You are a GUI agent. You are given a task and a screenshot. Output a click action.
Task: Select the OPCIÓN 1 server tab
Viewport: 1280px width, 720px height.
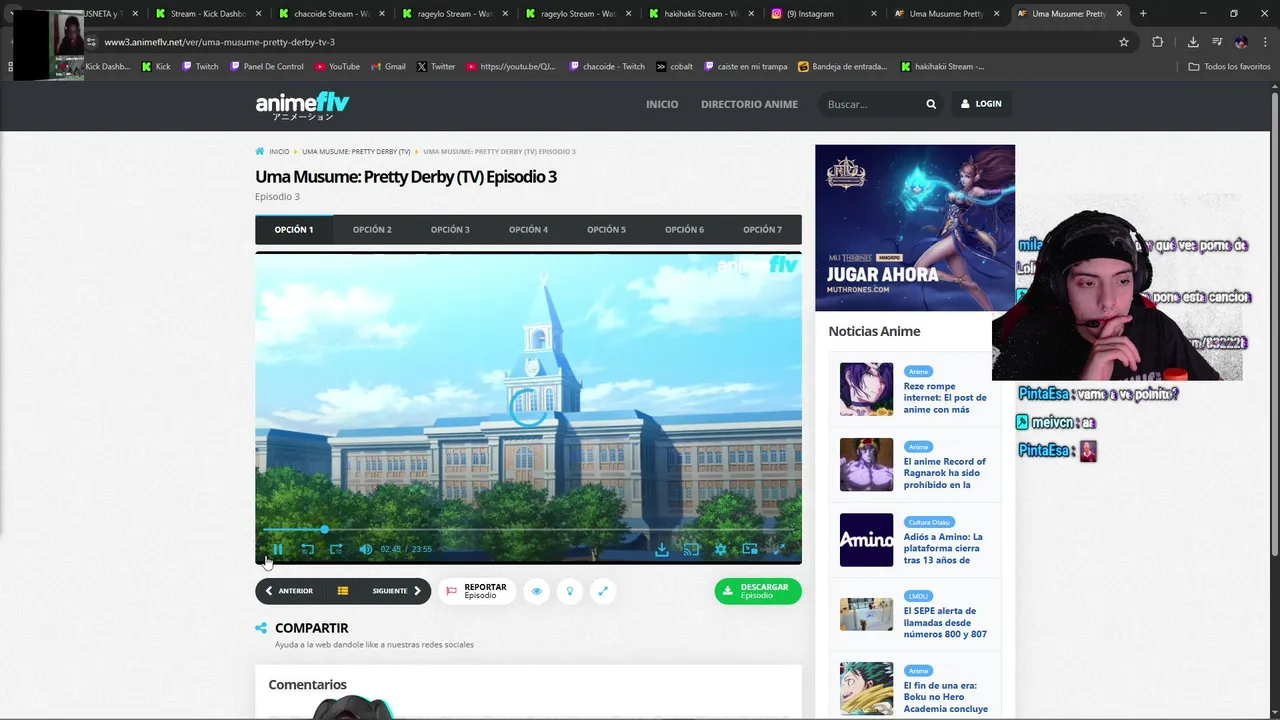tap(294, 229)
